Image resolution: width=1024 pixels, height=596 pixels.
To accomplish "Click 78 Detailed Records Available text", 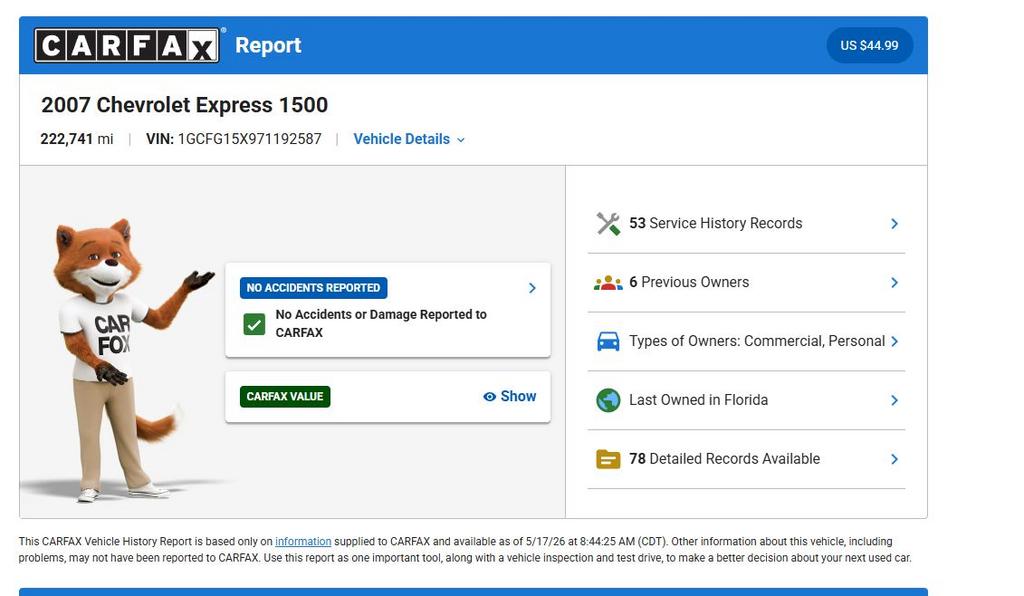I will pos(724,459).
